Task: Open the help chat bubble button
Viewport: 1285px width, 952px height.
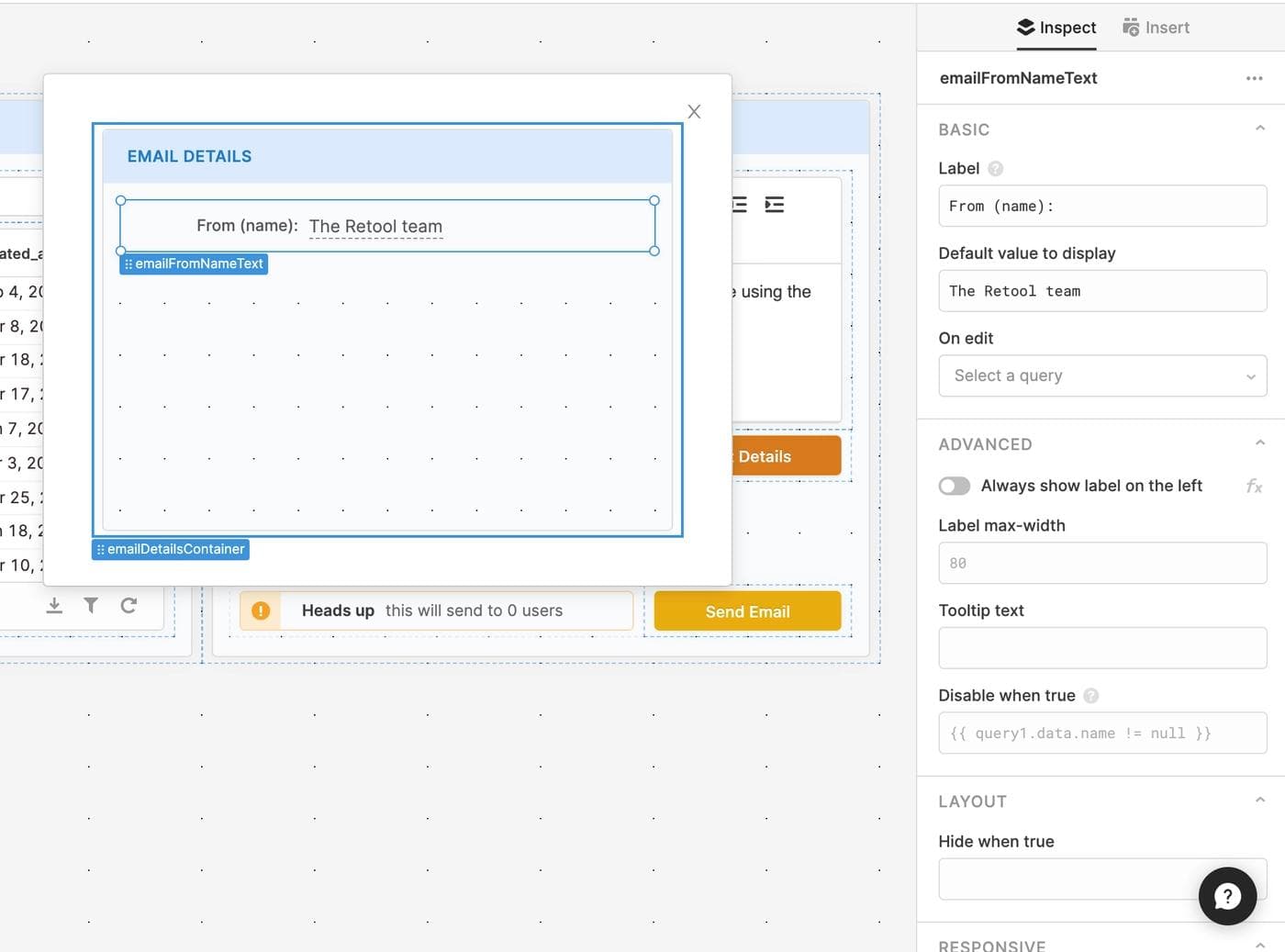Action: 1227,896
